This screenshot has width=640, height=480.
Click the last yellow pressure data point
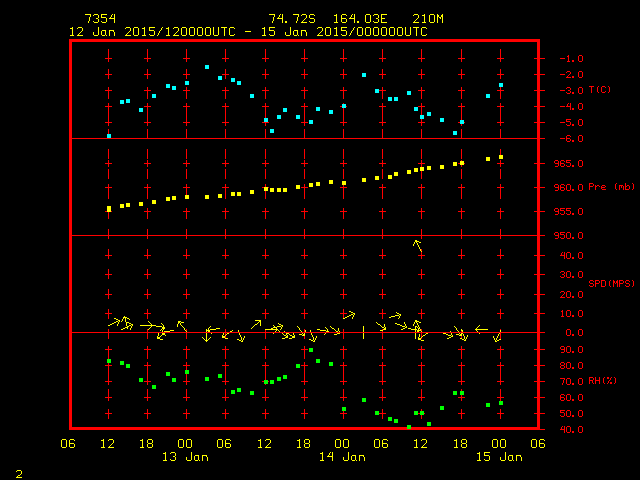pos(501,157)
